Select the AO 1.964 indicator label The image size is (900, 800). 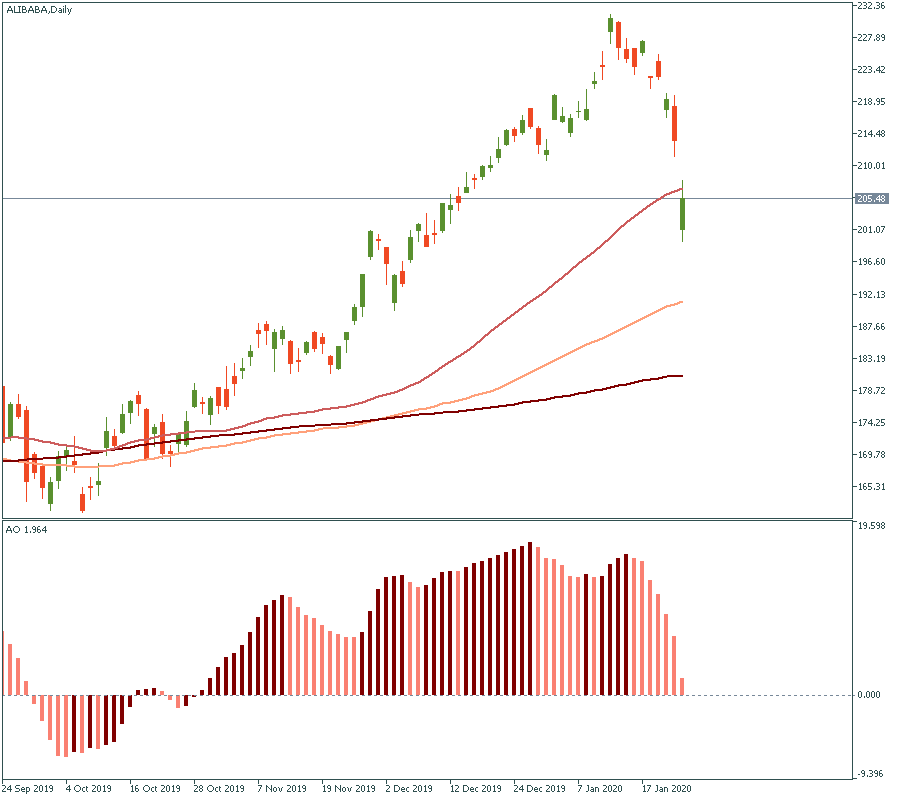pos(26,529)
